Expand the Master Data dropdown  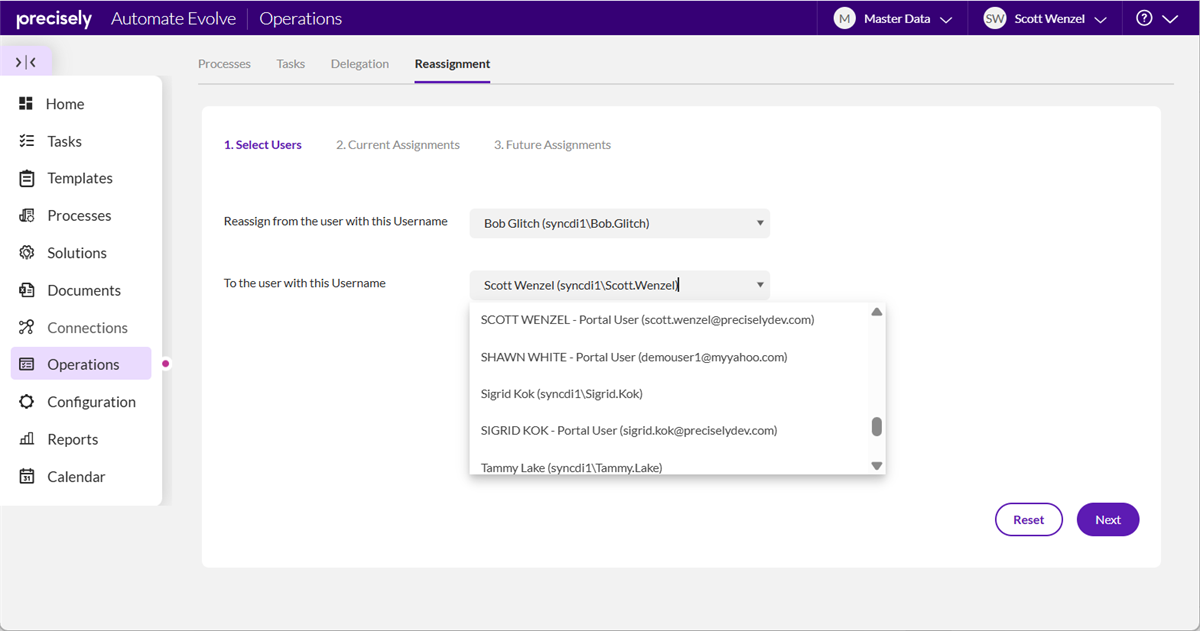pos(893,18)
